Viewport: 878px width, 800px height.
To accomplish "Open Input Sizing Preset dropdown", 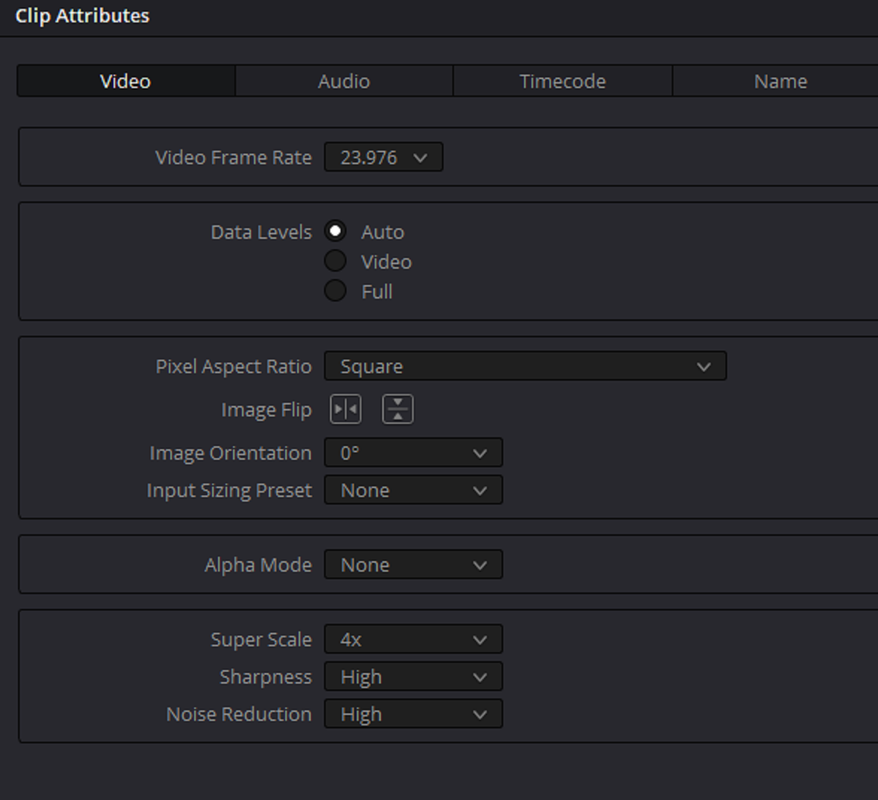I will [413, 490].
